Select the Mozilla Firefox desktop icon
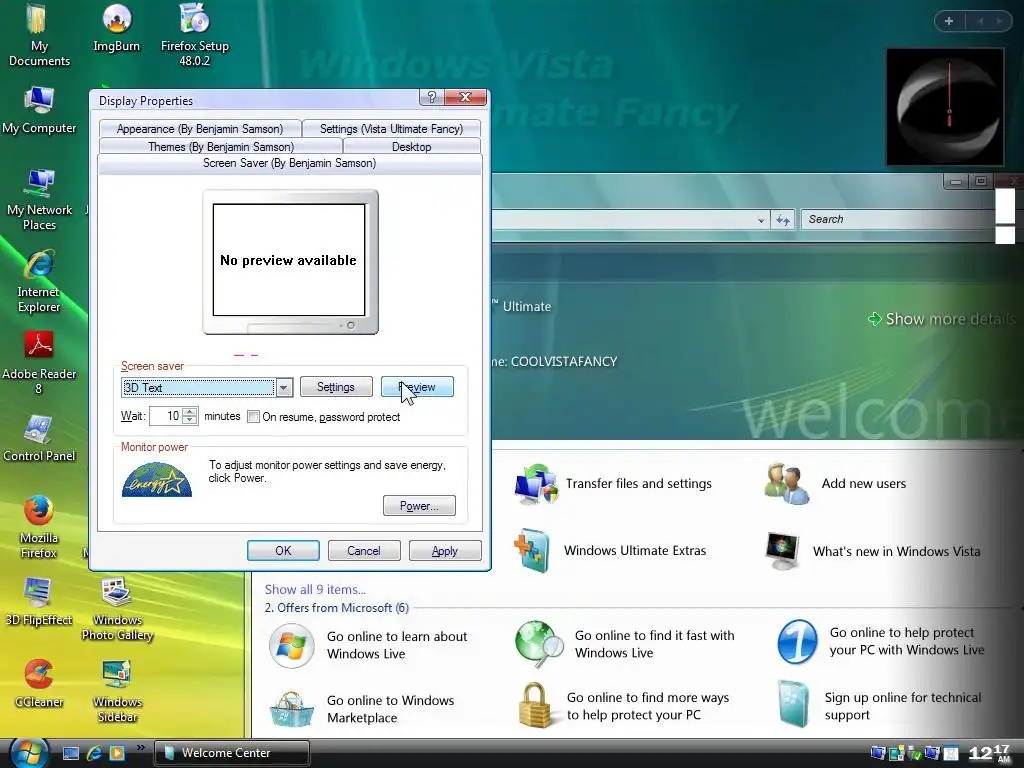Viewport: 1024px width, 768px height. pos(39,527)
